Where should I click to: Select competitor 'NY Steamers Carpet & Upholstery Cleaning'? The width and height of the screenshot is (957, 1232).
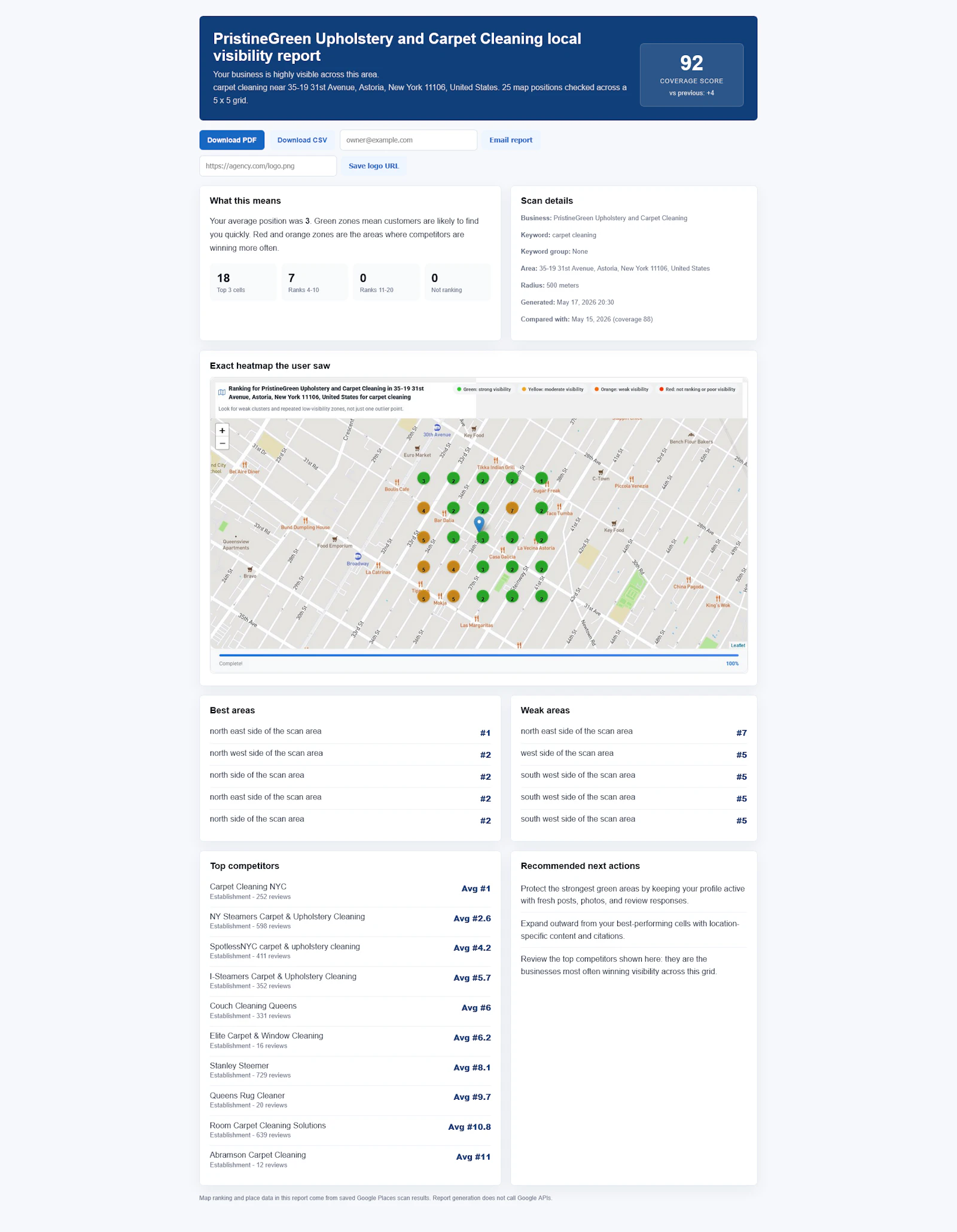tap(350, 921)
